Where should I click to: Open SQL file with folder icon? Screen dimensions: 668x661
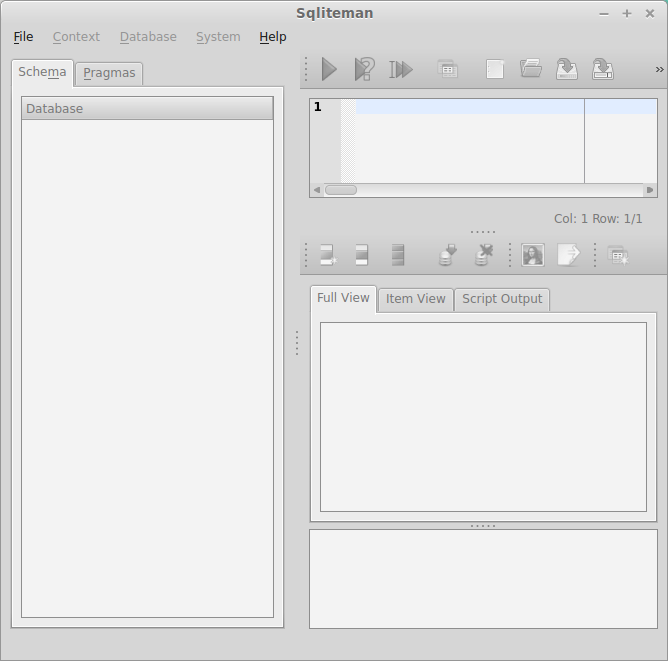(x=531, y=69)
